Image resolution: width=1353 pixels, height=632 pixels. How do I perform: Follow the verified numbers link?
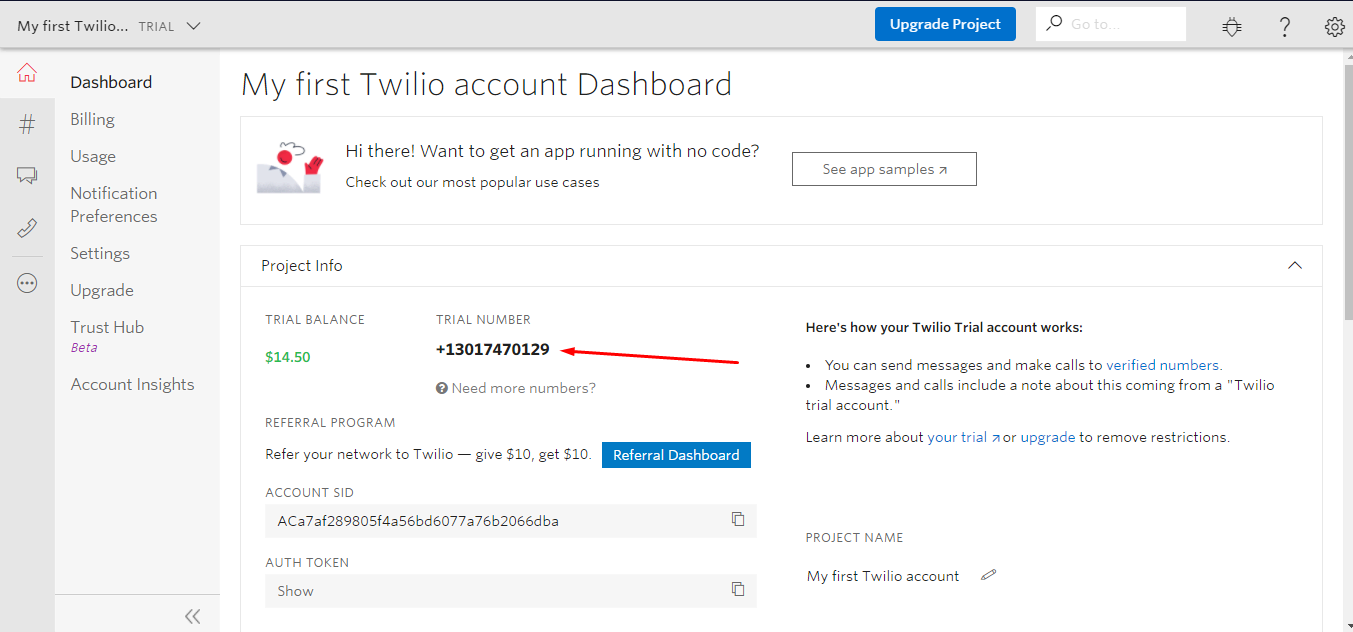coord(1163,365)
